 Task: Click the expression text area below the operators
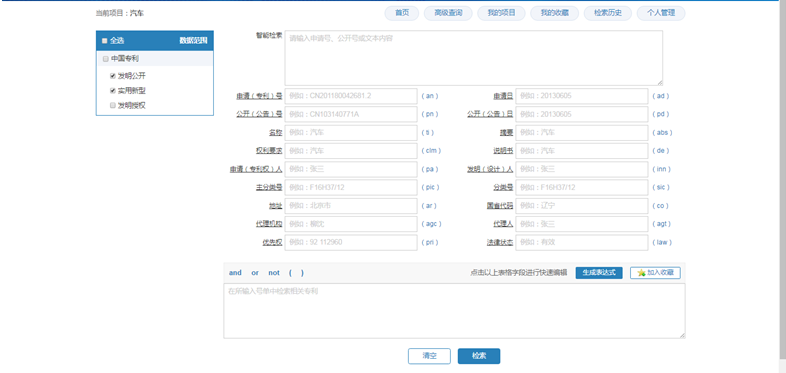(454, 311)
